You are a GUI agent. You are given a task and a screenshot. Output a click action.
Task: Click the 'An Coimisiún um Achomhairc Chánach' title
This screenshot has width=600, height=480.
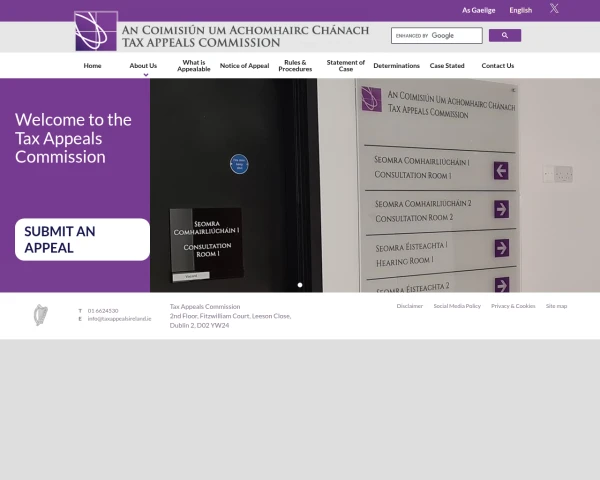point(245,30)
